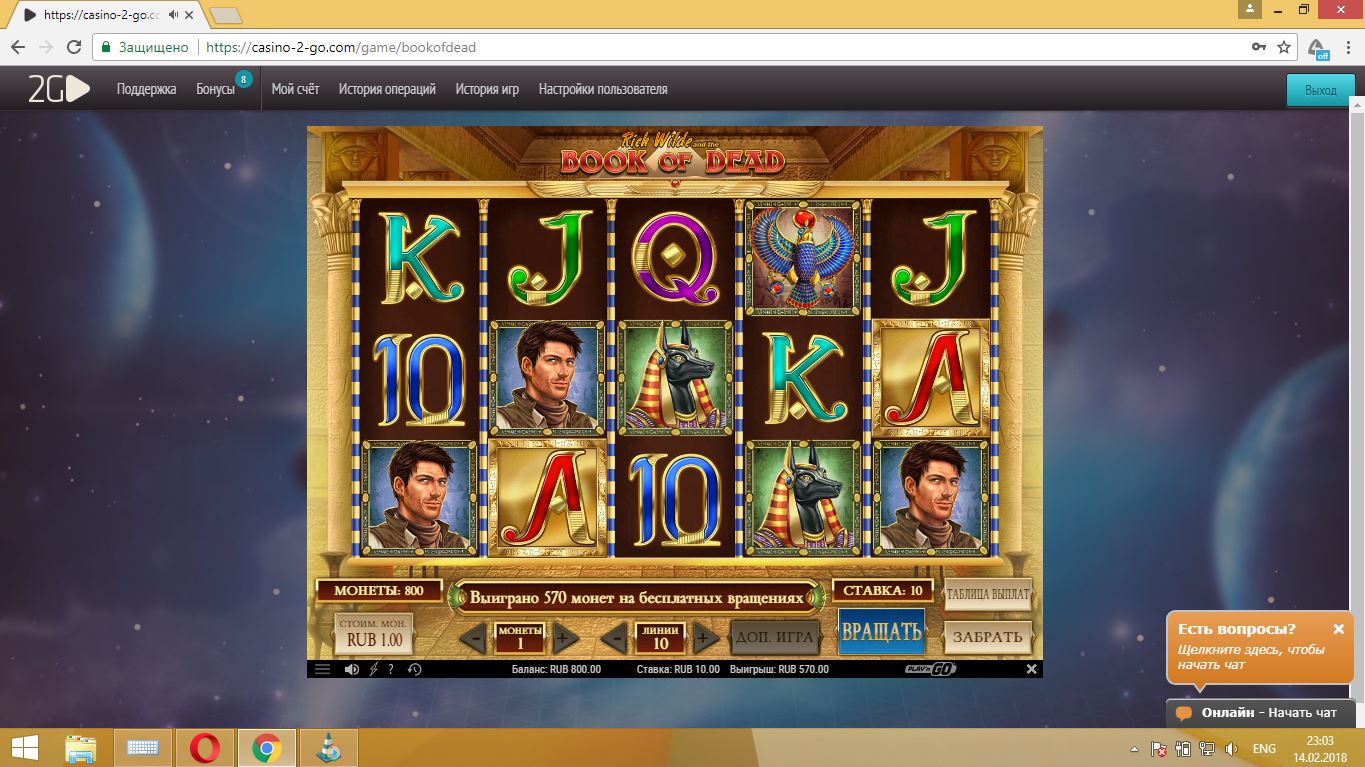Screen dimensions: 1365x767
Task: Click the ДОП. ИГРА gamble button
Action: tap(775, 637)
